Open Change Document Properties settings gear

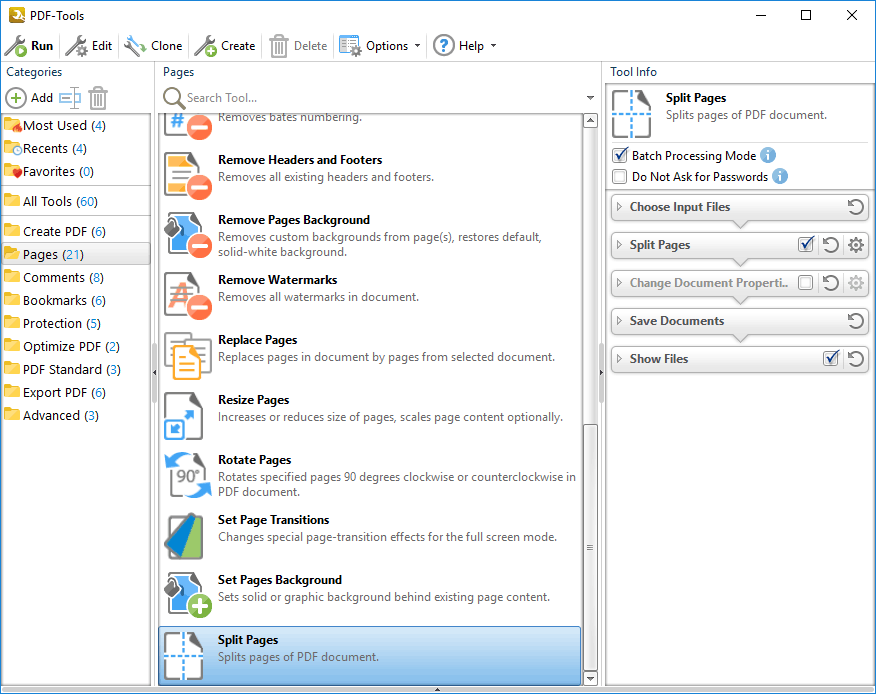pyautogui.click(x=856, y=283)
